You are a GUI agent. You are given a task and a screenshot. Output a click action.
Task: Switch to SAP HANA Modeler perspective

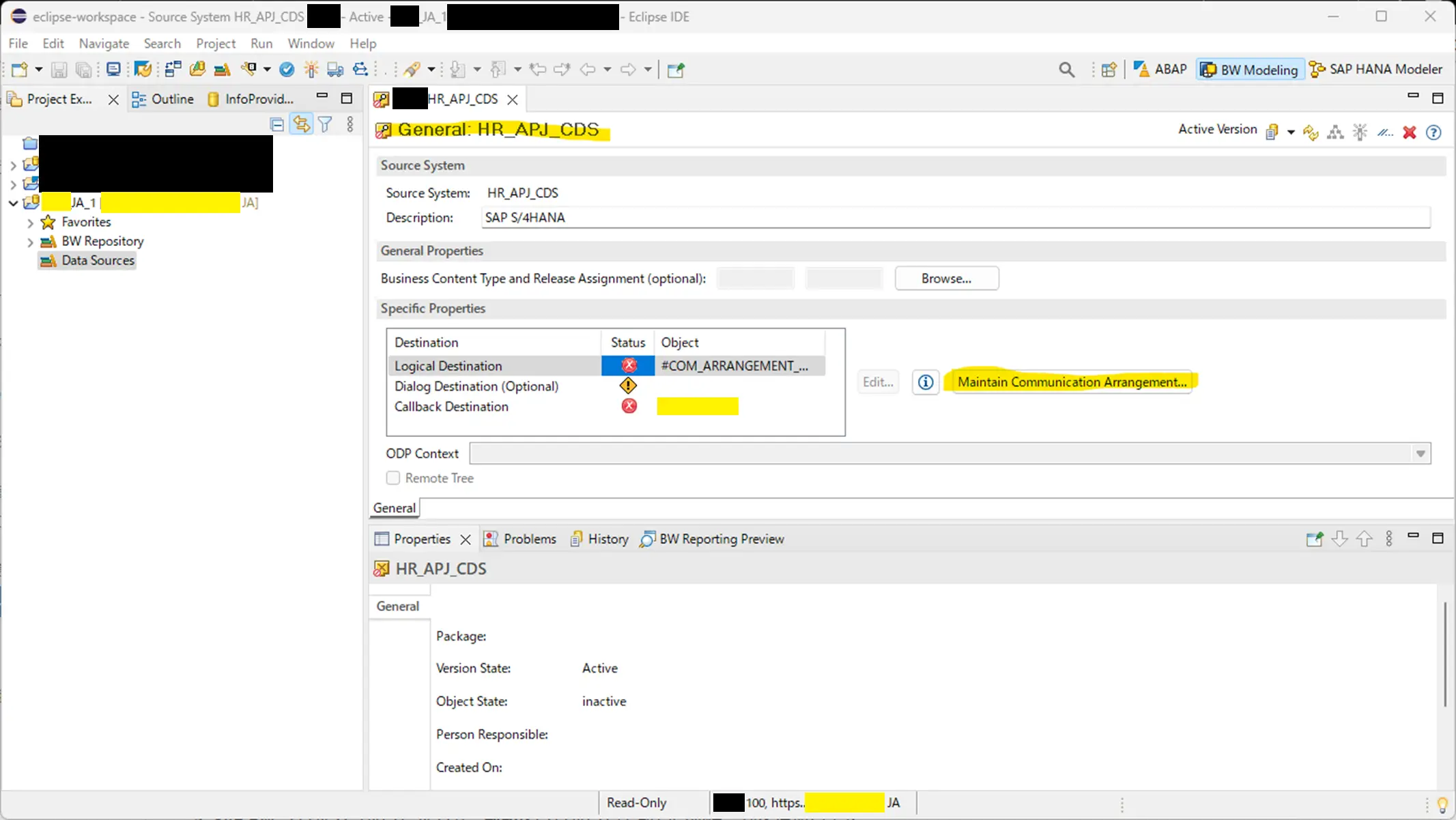pyautogui.click(x=1375, y=69)
